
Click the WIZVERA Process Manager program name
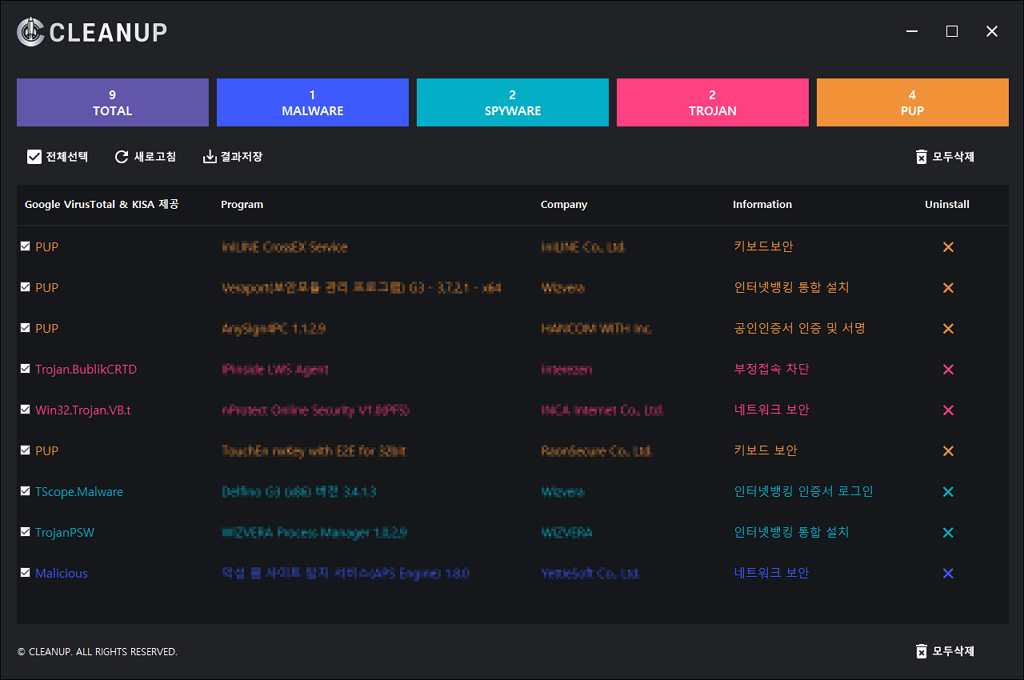[314, 532]
